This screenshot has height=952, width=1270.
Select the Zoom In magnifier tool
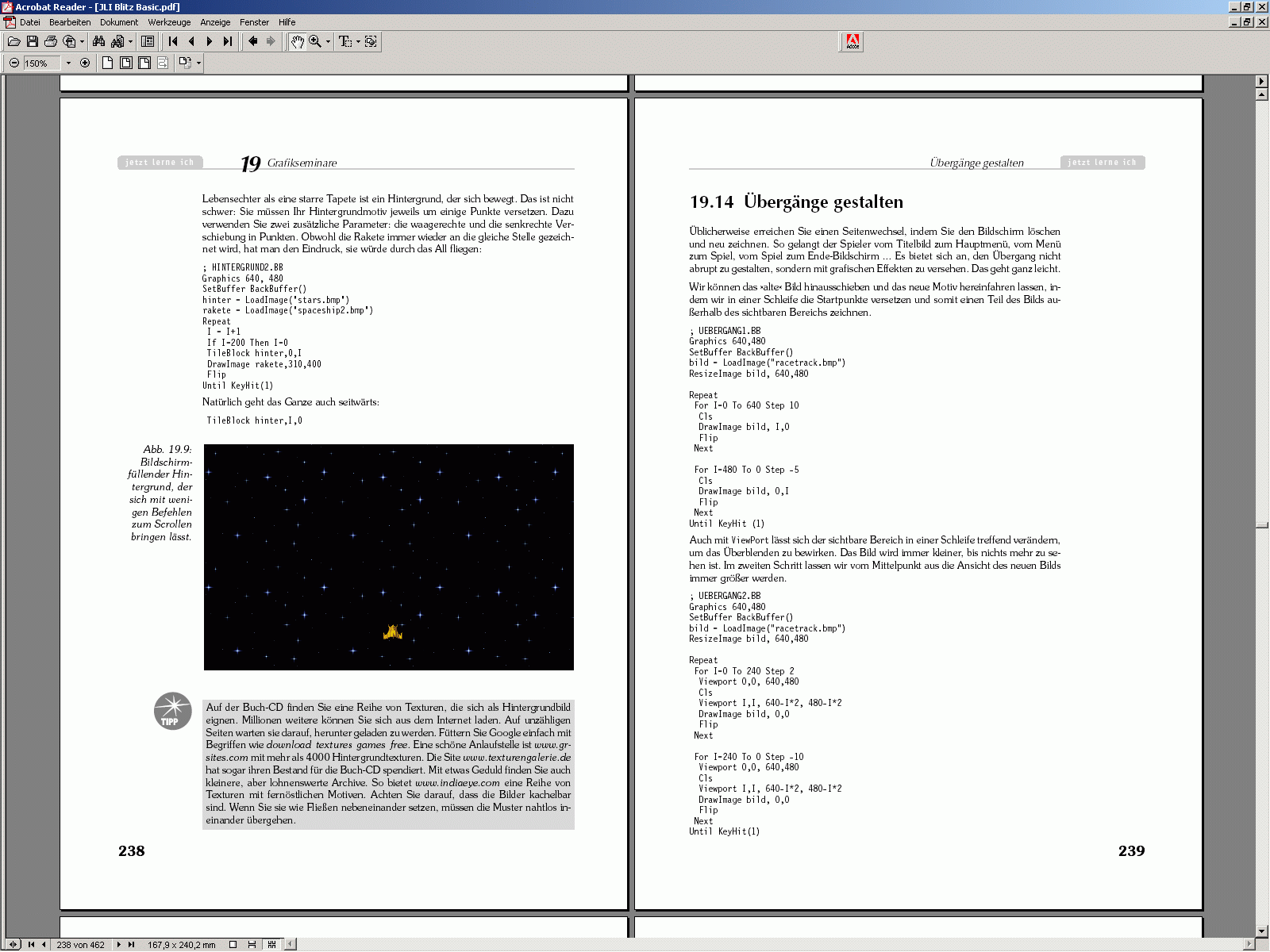[x=315, y=41]
